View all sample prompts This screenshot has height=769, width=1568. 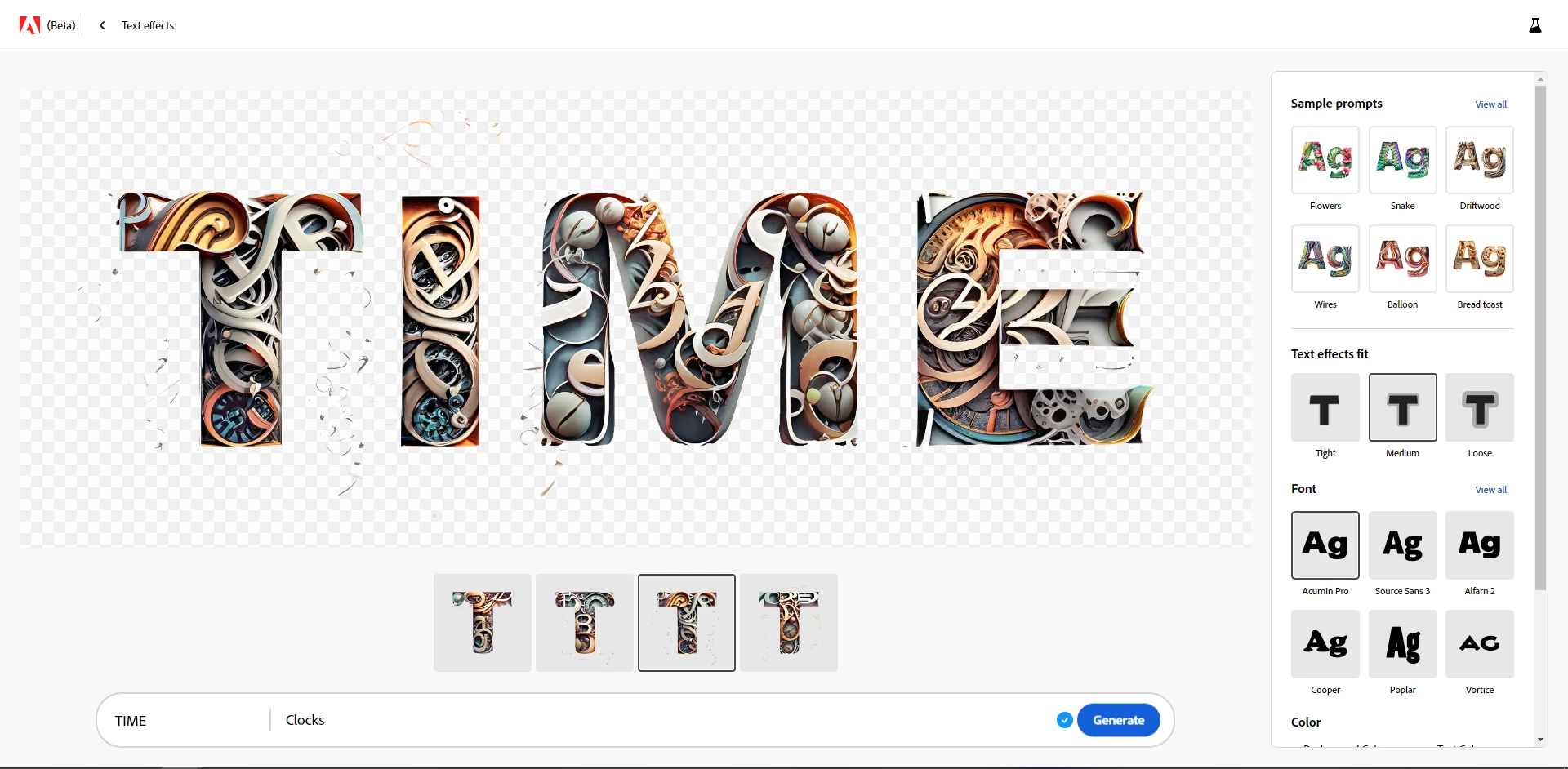1490,104
